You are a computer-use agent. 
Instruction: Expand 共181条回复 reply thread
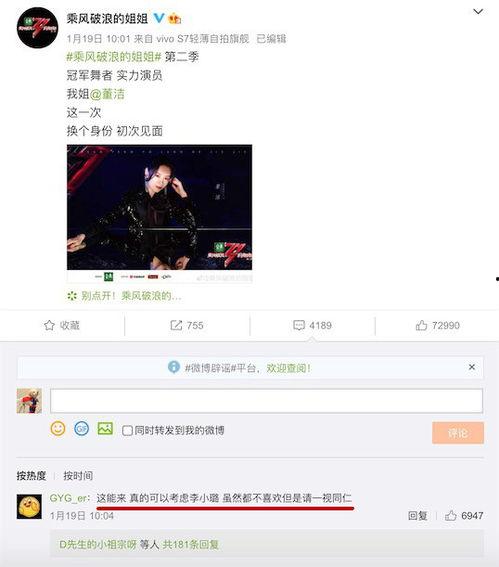pos(190,545)
